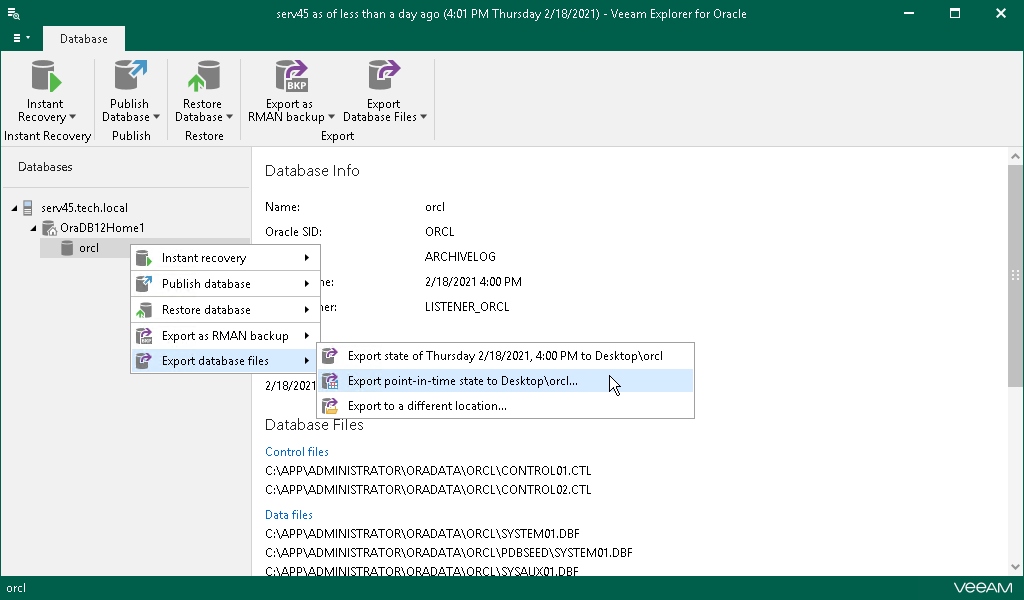Click the ARCHIVELOG value

tap(460, 257)
